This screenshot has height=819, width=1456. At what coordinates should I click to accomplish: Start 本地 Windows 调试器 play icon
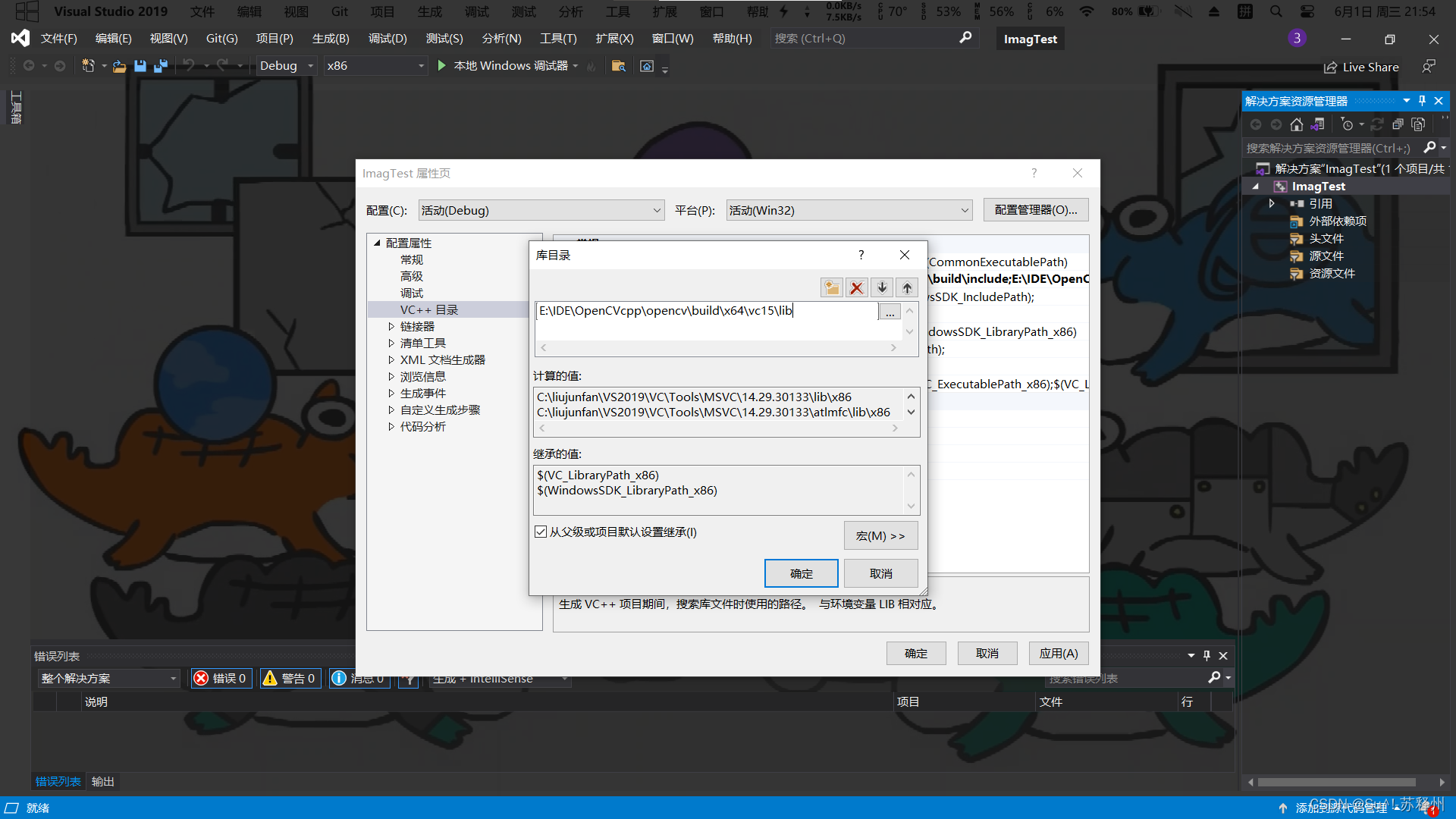pos(442,66)
